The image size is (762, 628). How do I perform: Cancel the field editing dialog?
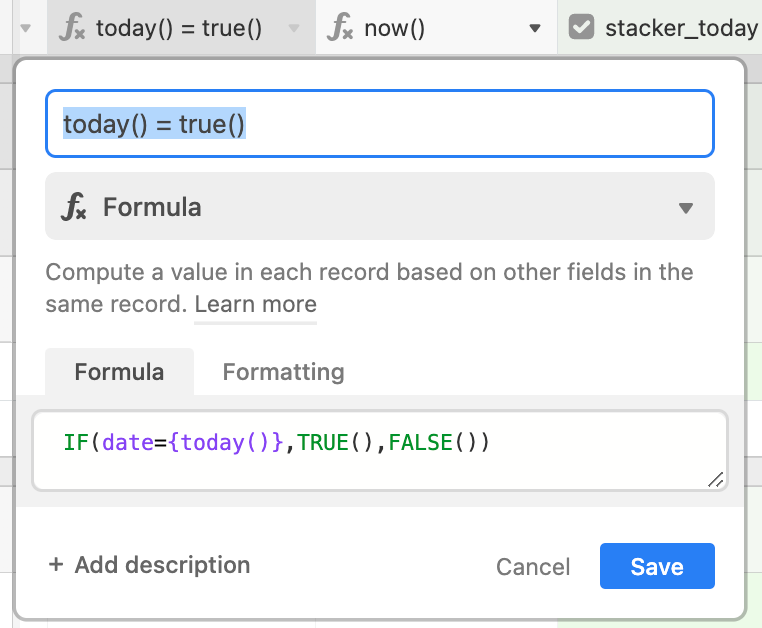tap(533, 567)
